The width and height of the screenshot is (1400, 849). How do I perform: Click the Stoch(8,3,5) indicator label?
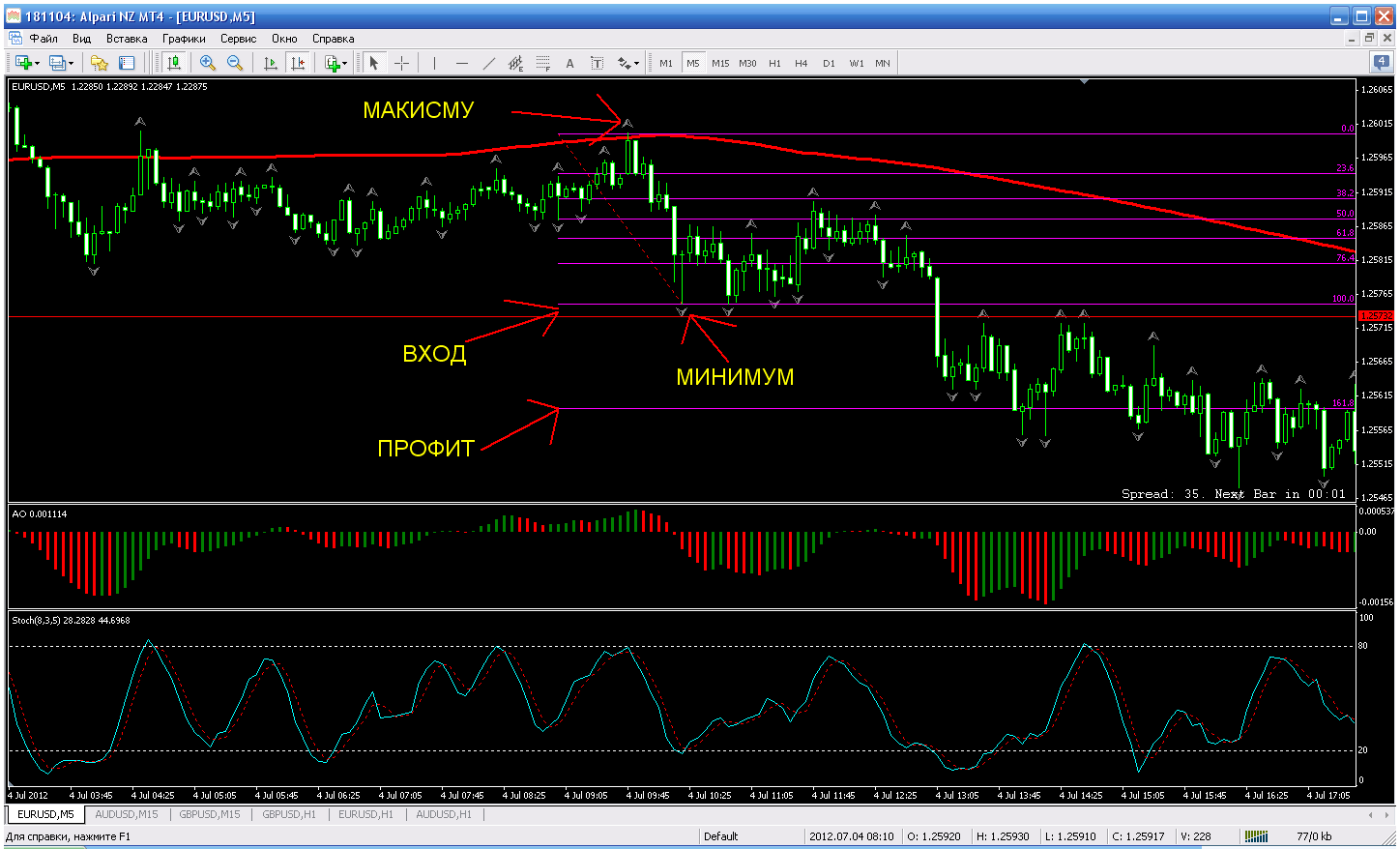[71, 621]
